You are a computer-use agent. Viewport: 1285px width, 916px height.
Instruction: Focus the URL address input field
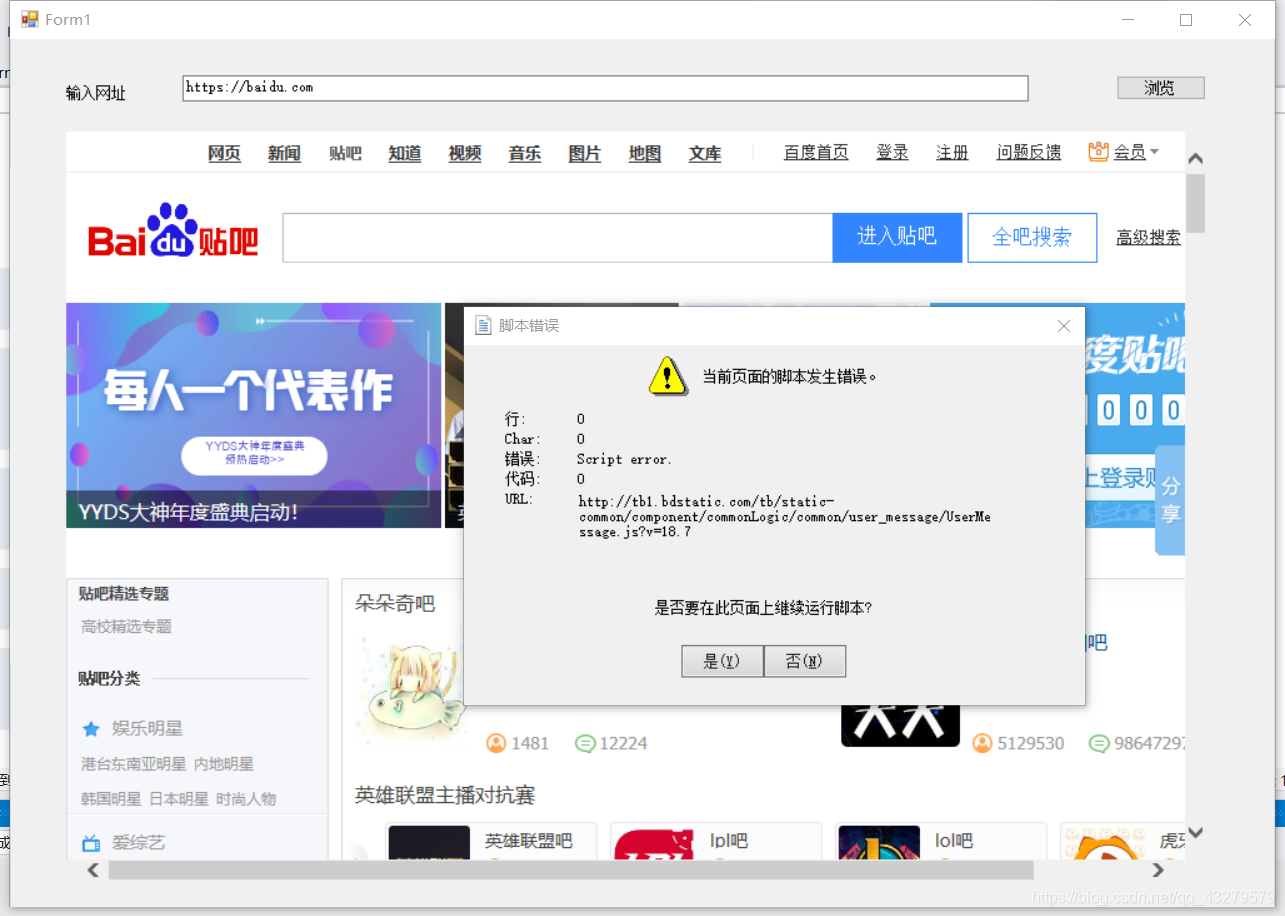(x=605, y=88)
